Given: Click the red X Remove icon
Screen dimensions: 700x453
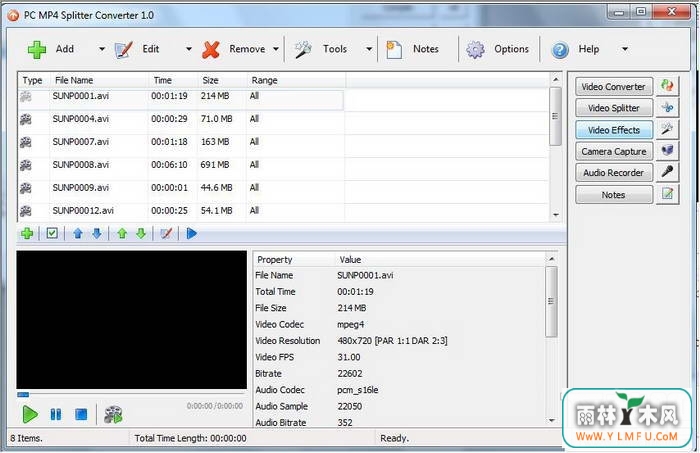Looking at the screenshot, I should (210, 50).
